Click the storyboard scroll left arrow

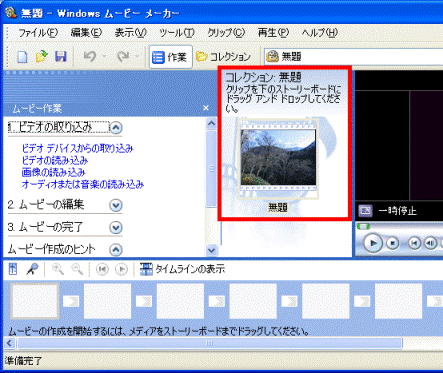[x=9, y=343]
